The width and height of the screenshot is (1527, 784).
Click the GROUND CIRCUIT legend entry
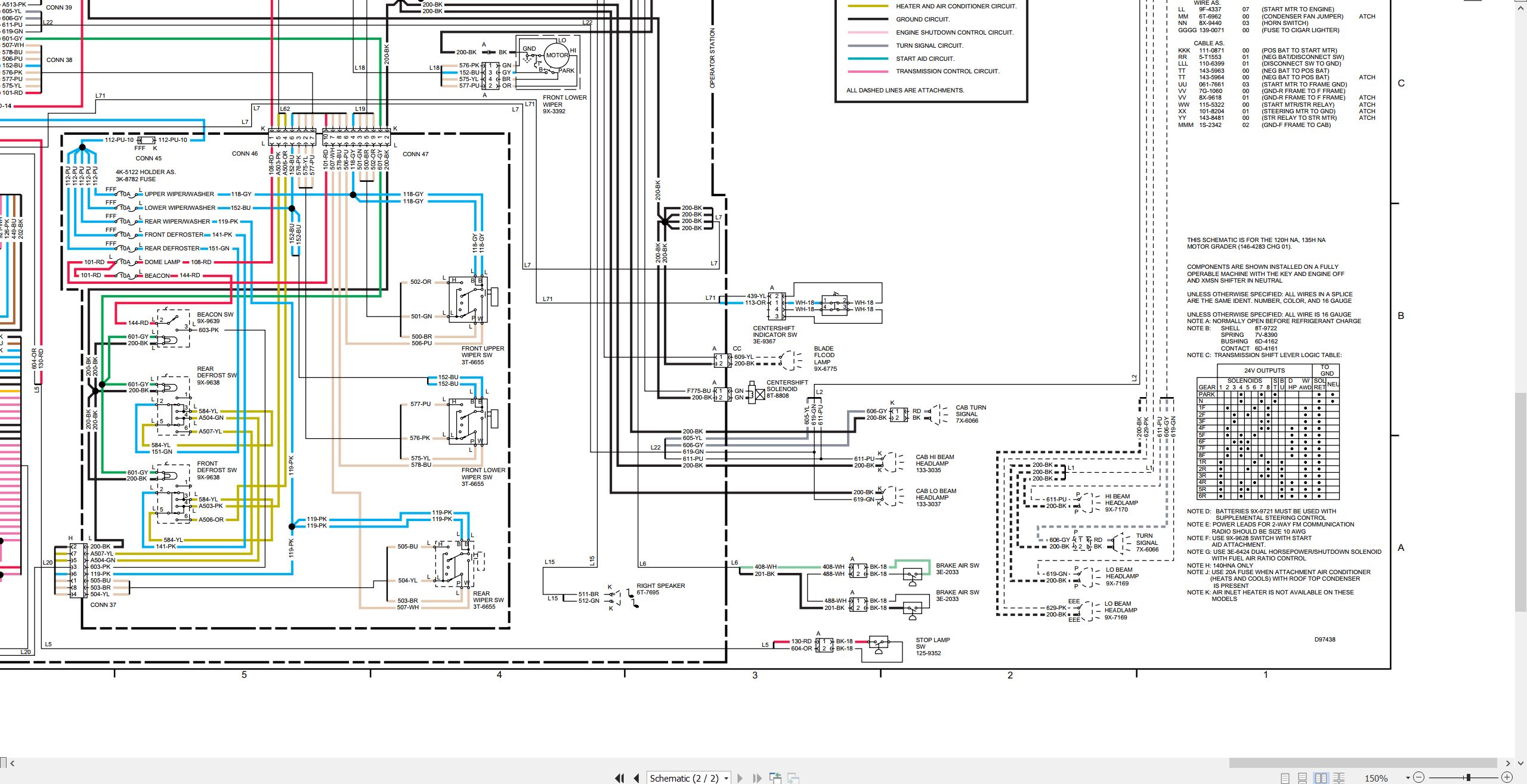pyautogui.click(x=922, y=20)
